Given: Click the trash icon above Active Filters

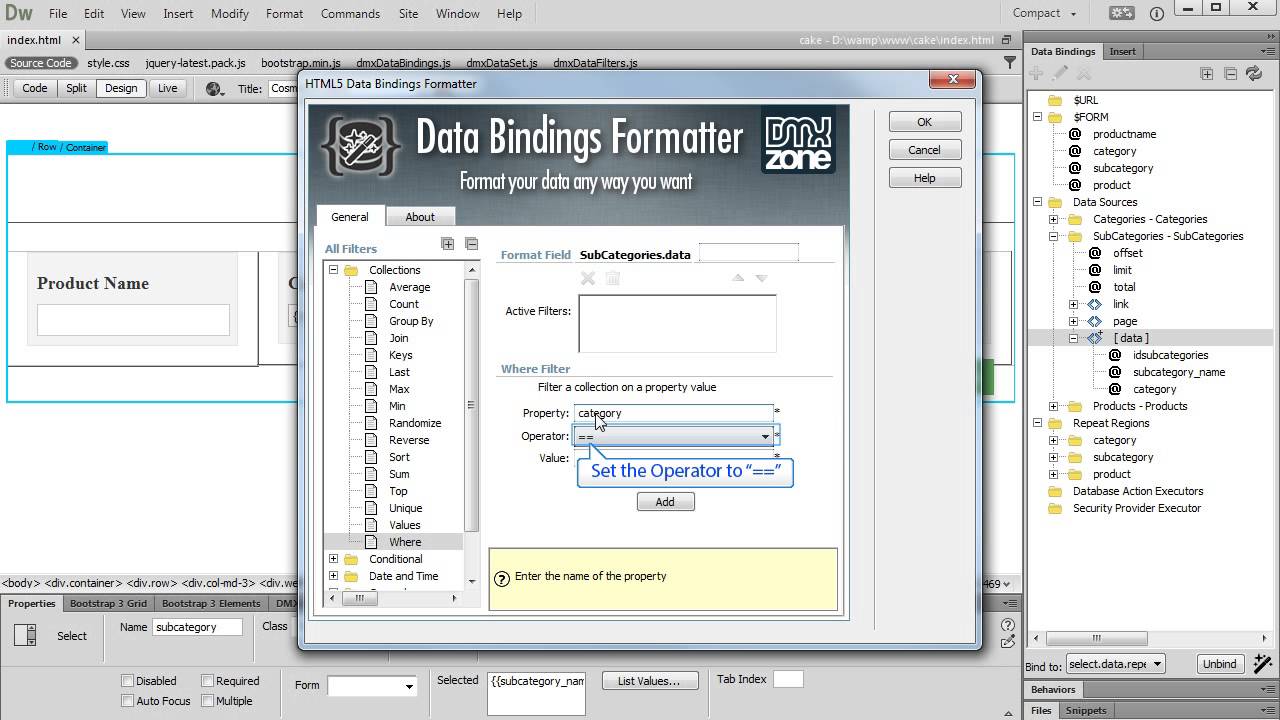Looking at the screenshot, I should [x=613, y=278].
